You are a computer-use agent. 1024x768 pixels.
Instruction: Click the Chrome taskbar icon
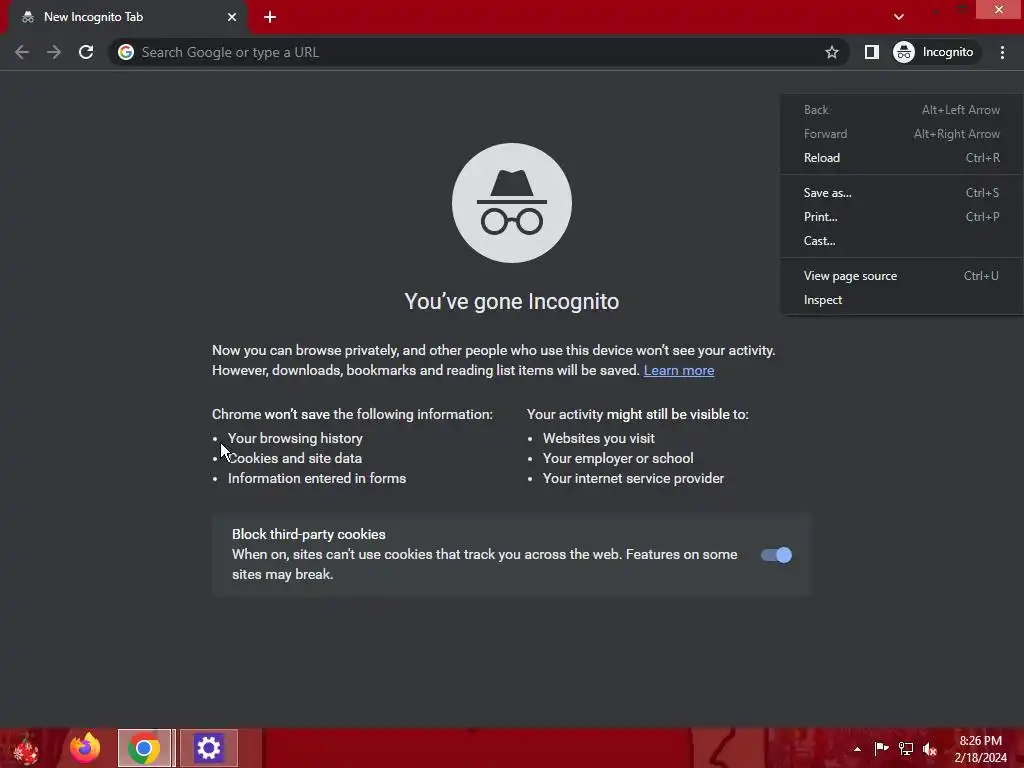pos(144,748)
